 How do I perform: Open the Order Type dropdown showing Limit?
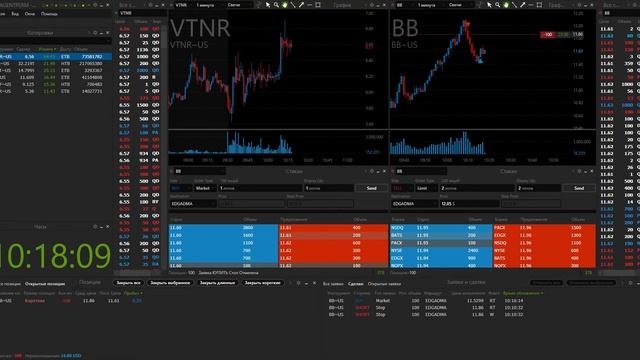[426, 188]
